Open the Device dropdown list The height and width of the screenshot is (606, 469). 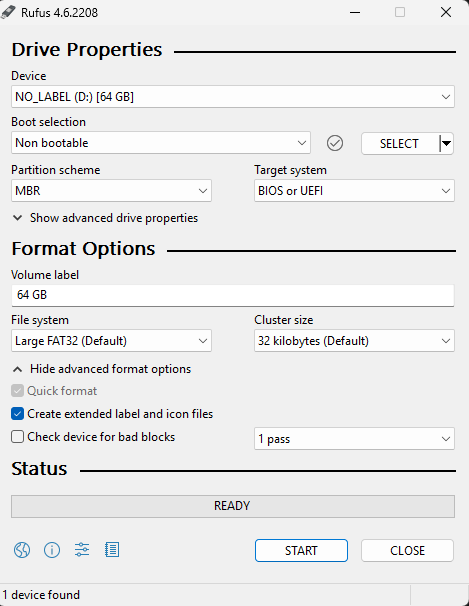point(233,97)
